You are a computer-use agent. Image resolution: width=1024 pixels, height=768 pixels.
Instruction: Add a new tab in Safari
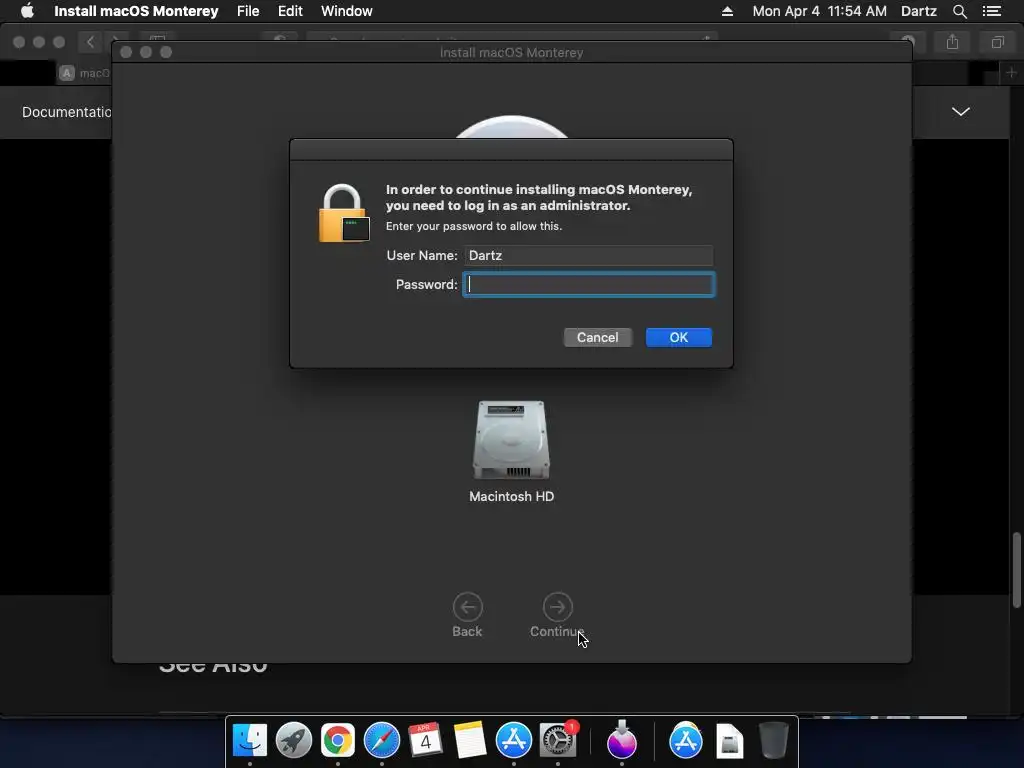pos(1012,72)
